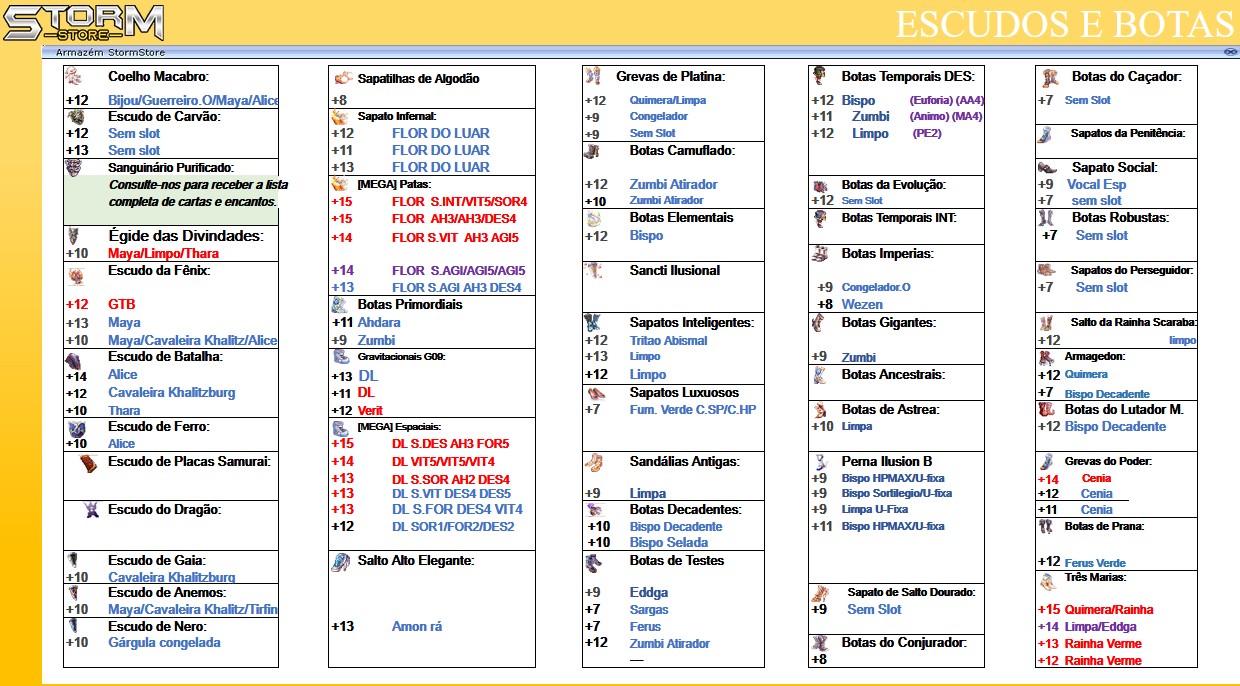The image size is (1240, 686).
Task: Select the Botas do Lutador M. icon
Action: [x=1047, y=409]
